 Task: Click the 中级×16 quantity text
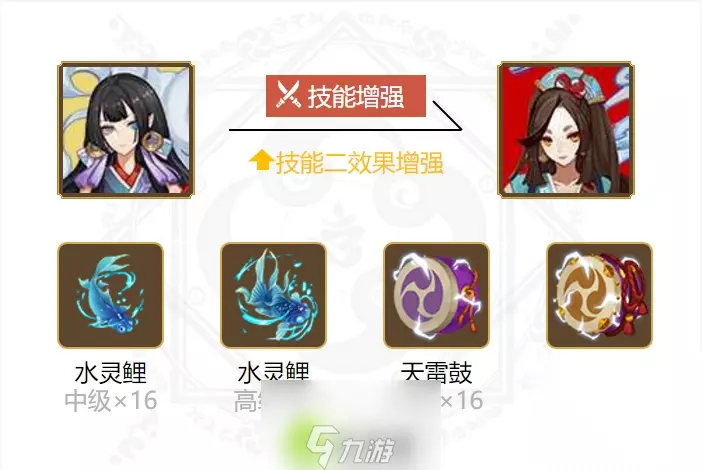[111, 401]
